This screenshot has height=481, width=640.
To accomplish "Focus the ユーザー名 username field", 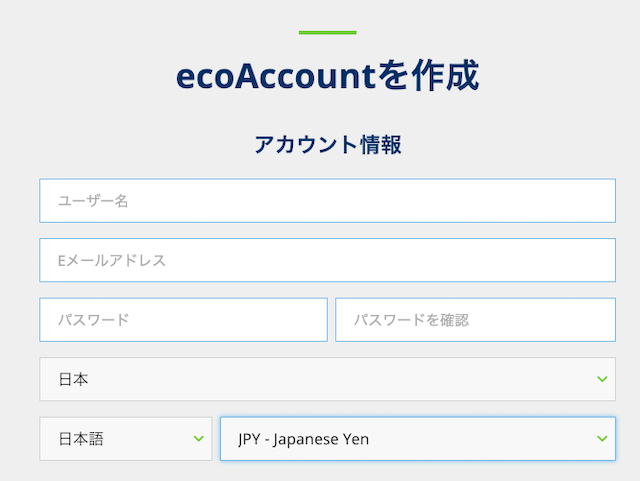I will pyautogui.click(x=327, y=200).
